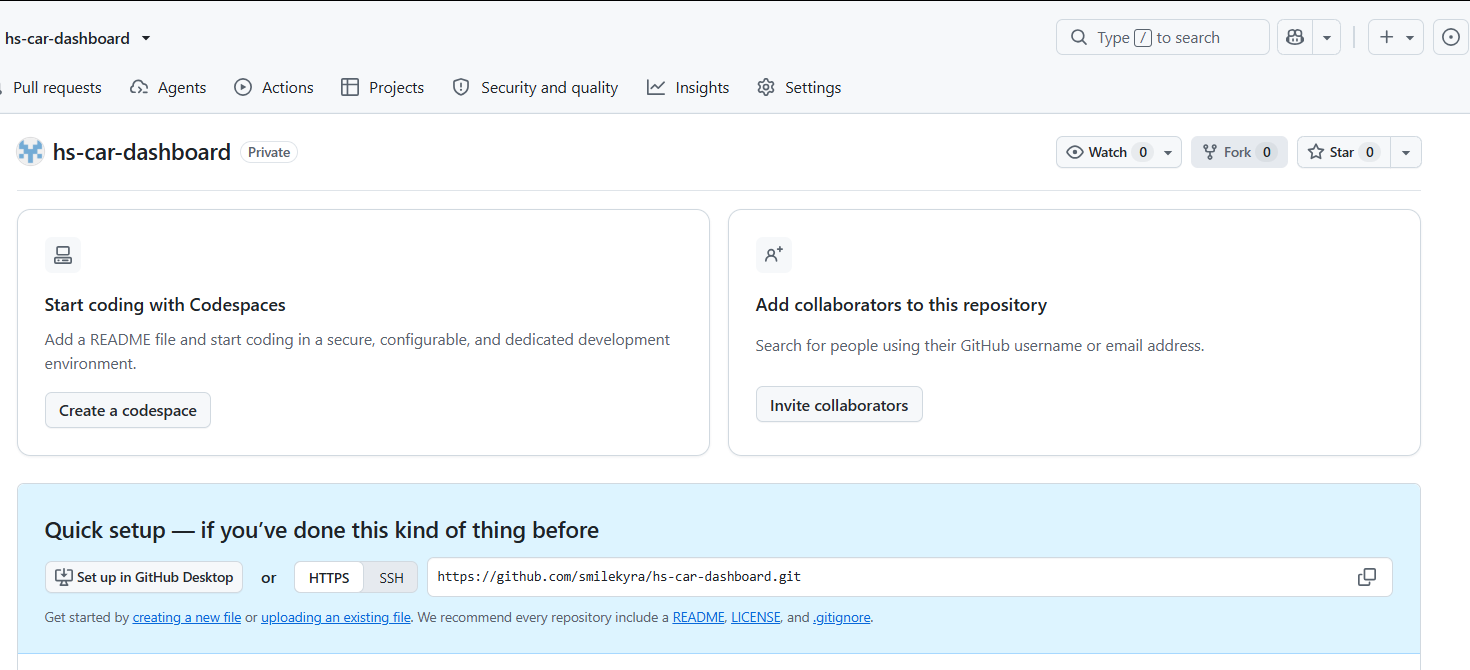Open the Agents tab
The height and width of the screenshot is (670, 1470).
coord(168,88)
